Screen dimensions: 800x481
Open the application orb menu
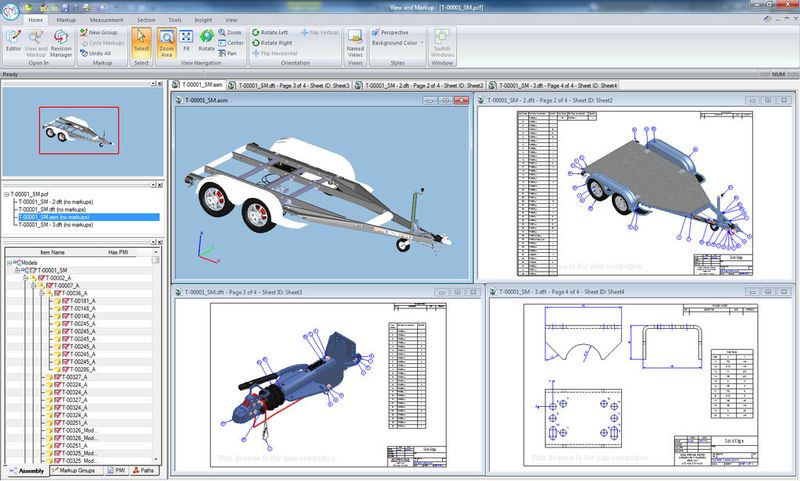click(10, 11)
